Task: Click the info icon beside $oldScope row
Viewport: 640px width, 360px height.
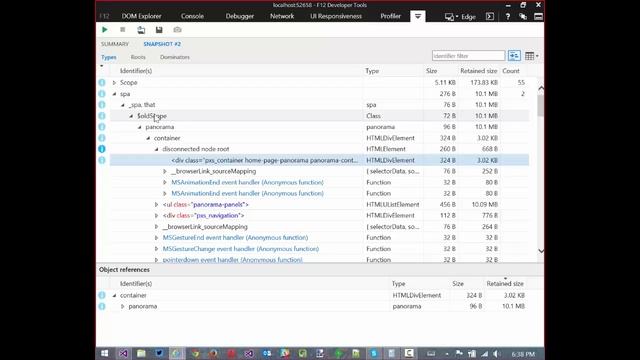Action: [102, 116]
